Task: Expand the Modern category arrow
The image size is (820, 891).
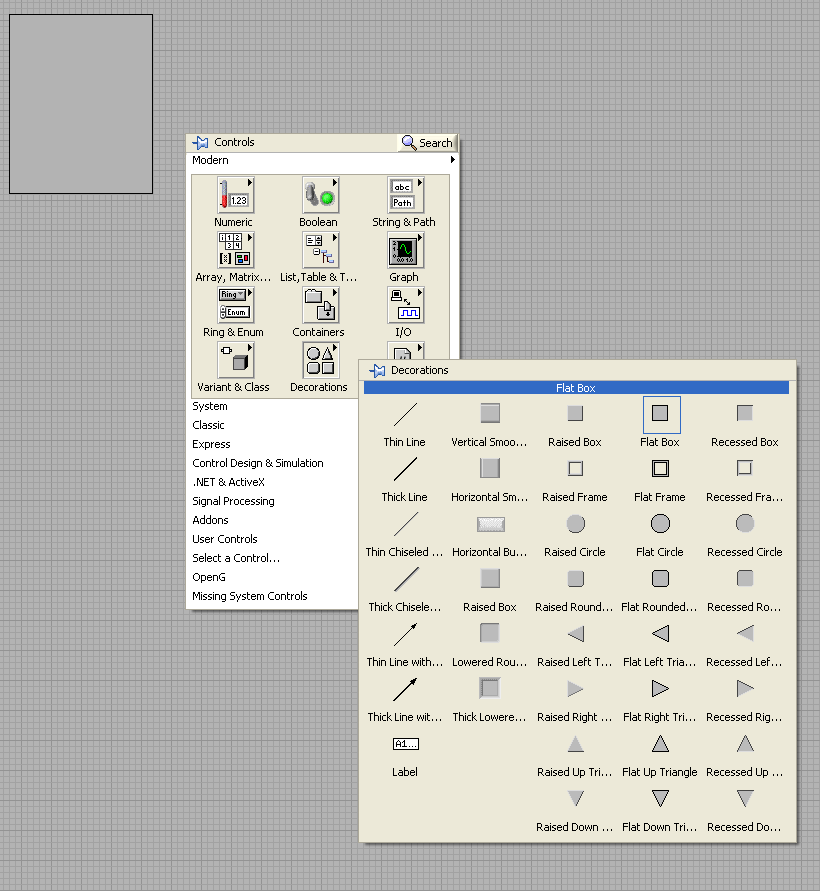Action: [x=452, y=160]
